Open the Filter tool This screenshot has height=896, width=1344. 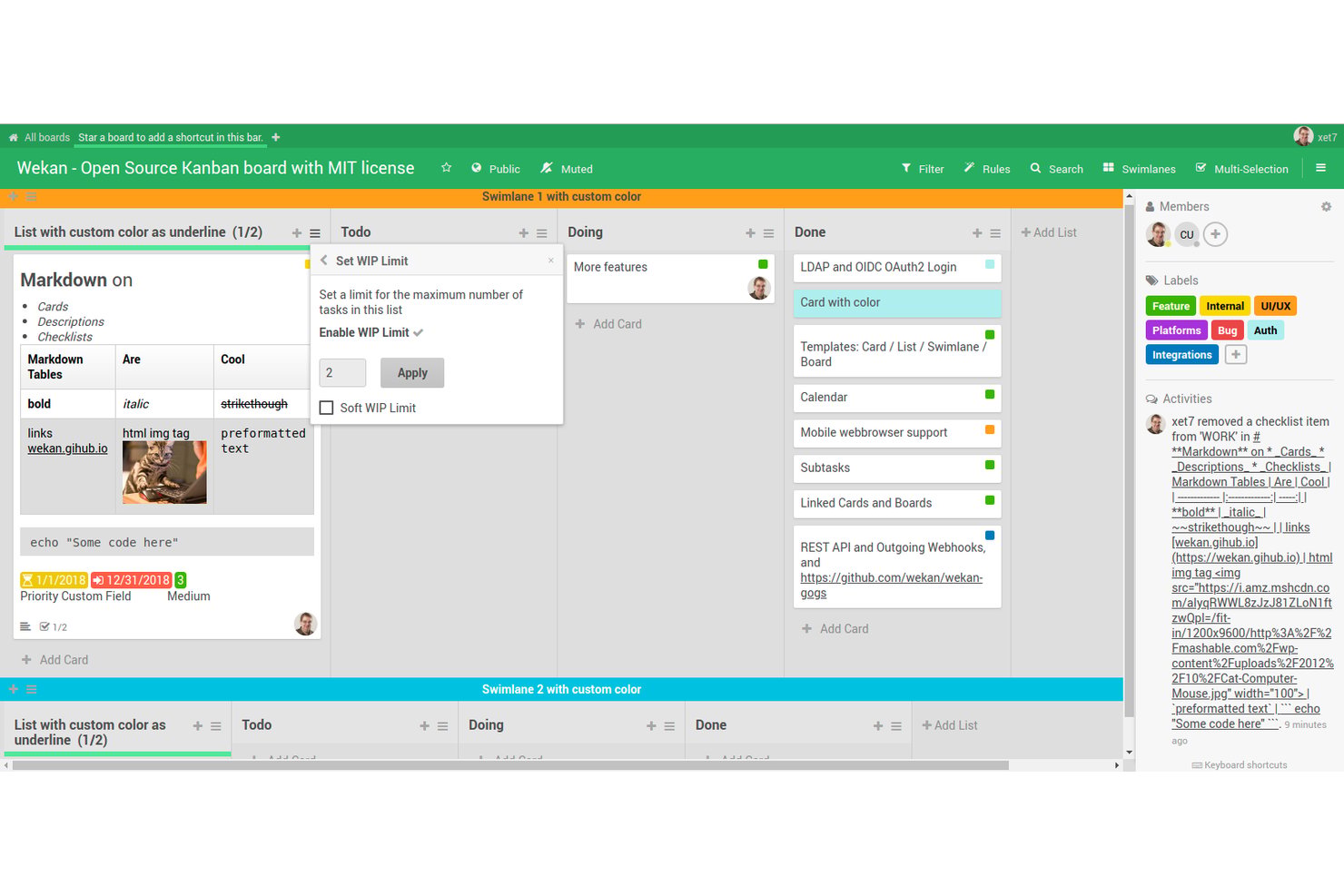(923, 169)
